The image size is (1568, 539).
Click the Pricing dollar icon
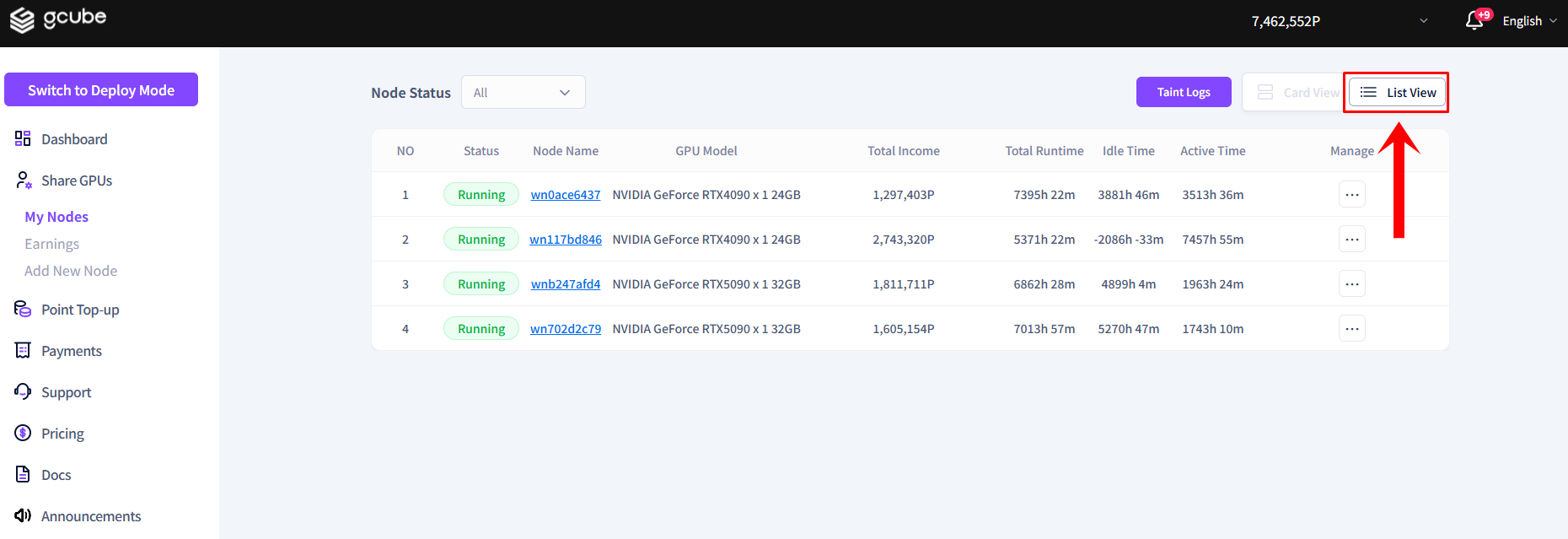pyautogui.click(x=23, y=433)
